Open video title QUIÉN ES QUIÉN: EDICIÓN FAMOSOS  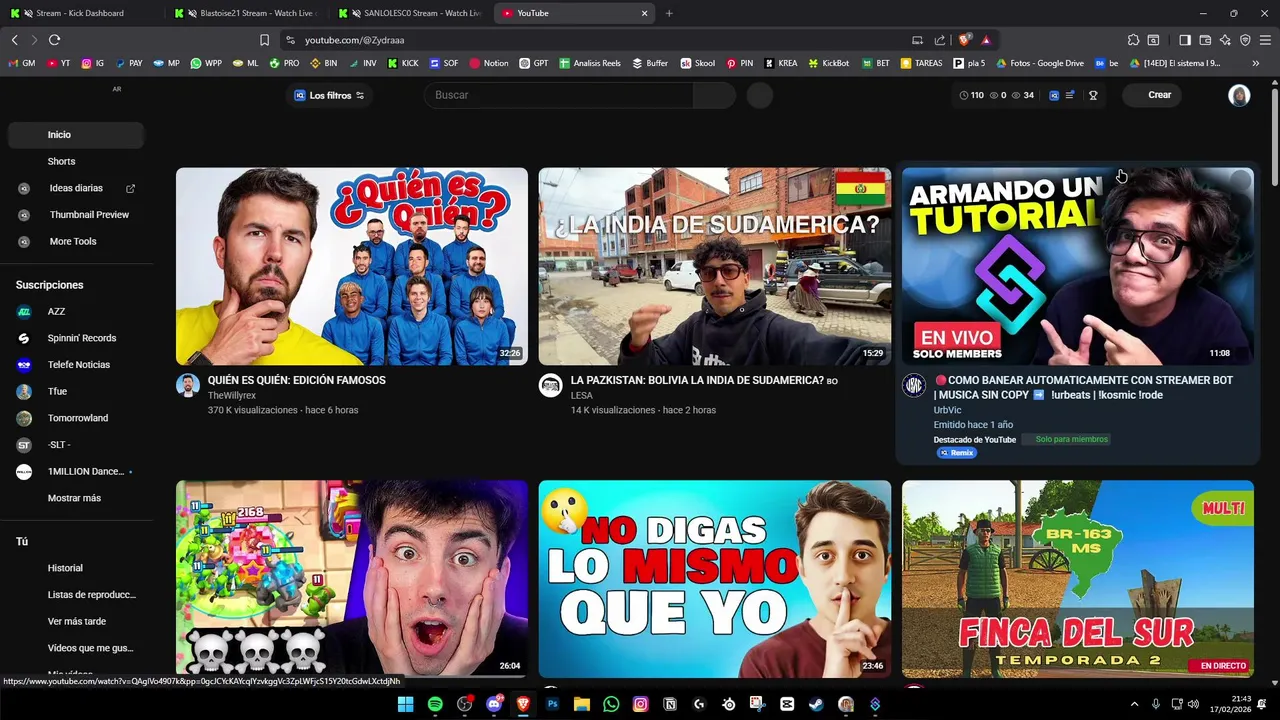click(x=297, y=380)
